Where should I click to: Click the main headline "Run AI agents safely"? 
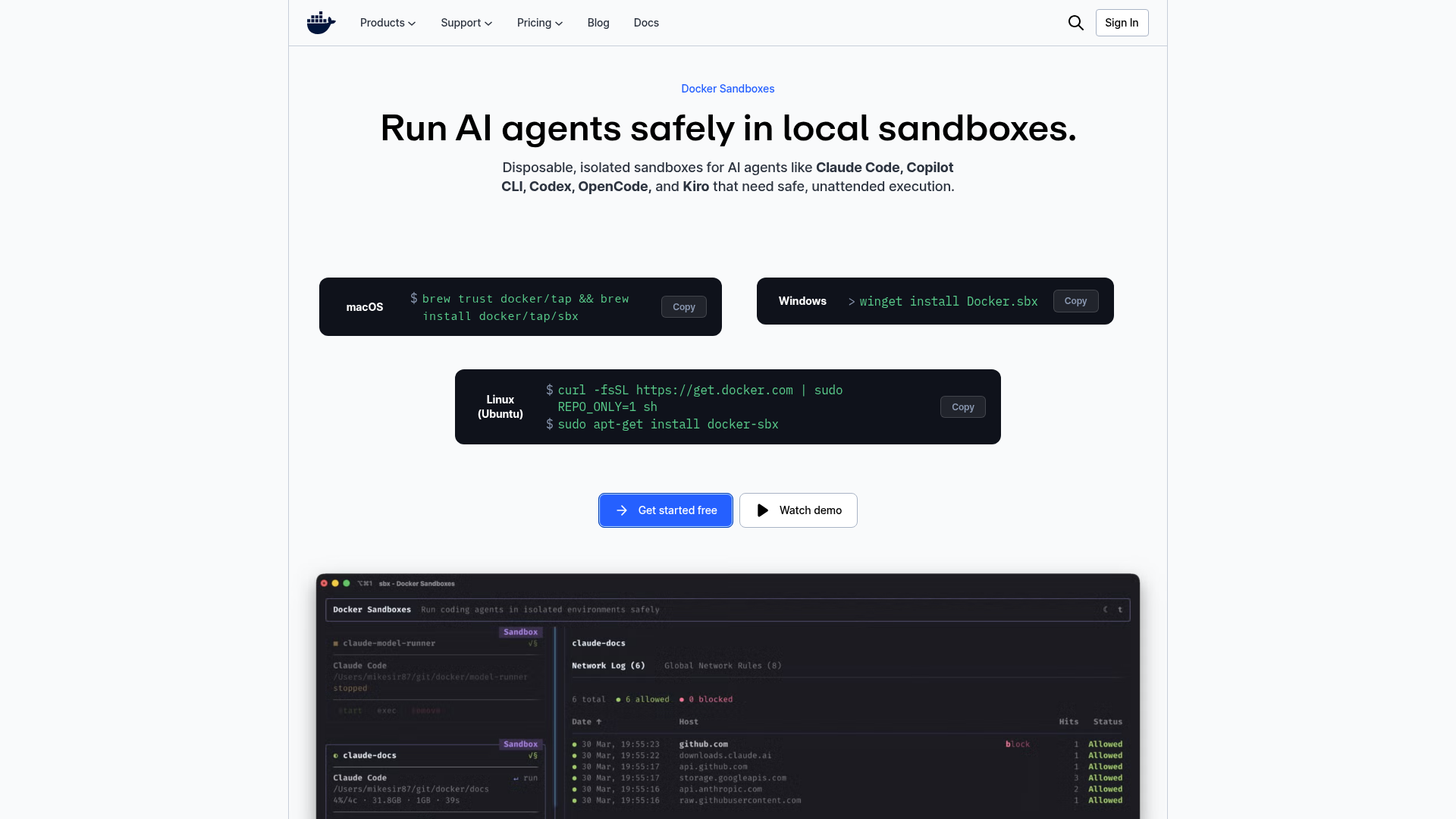(728, 127)
